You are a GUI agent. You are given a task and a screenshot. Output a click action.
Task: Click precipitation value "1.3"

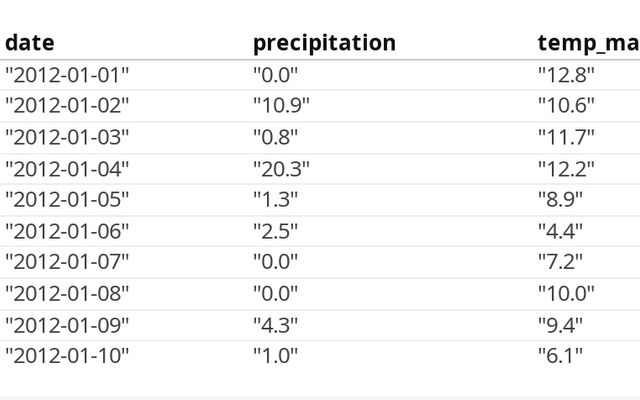(x=275, y=199)
